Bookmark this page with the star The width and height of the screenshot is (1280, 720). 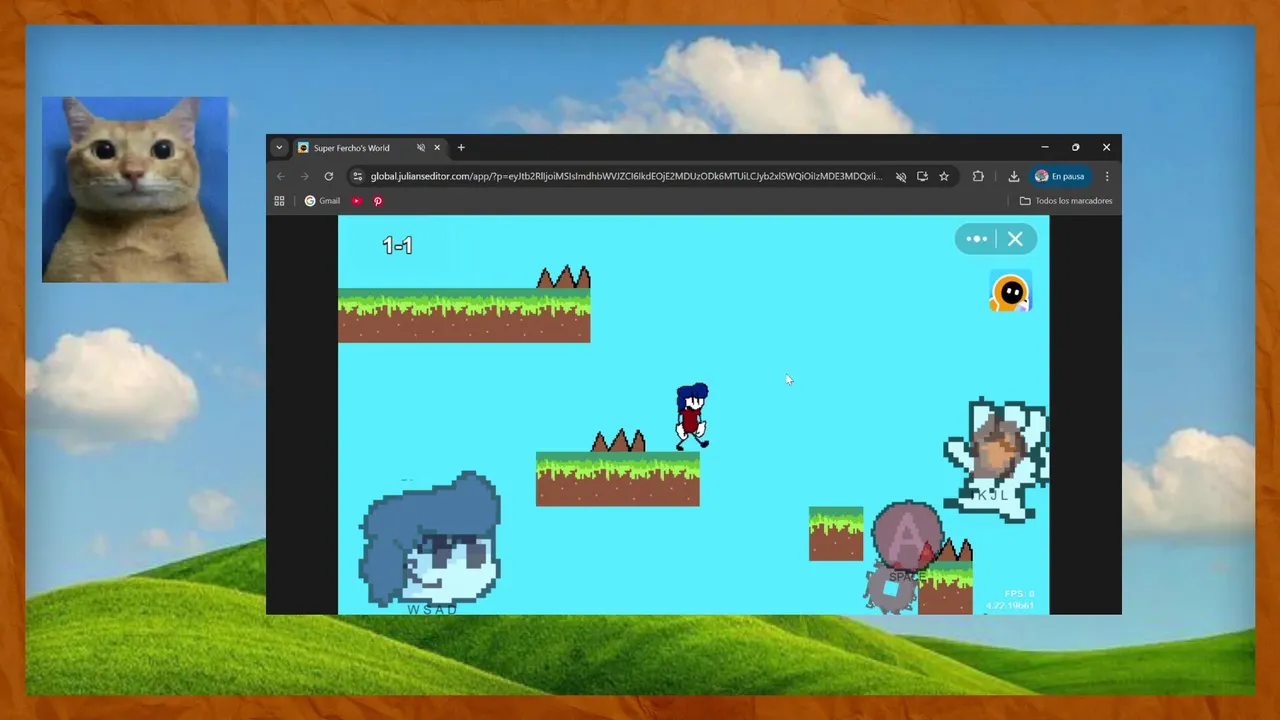tap(944, 176)
